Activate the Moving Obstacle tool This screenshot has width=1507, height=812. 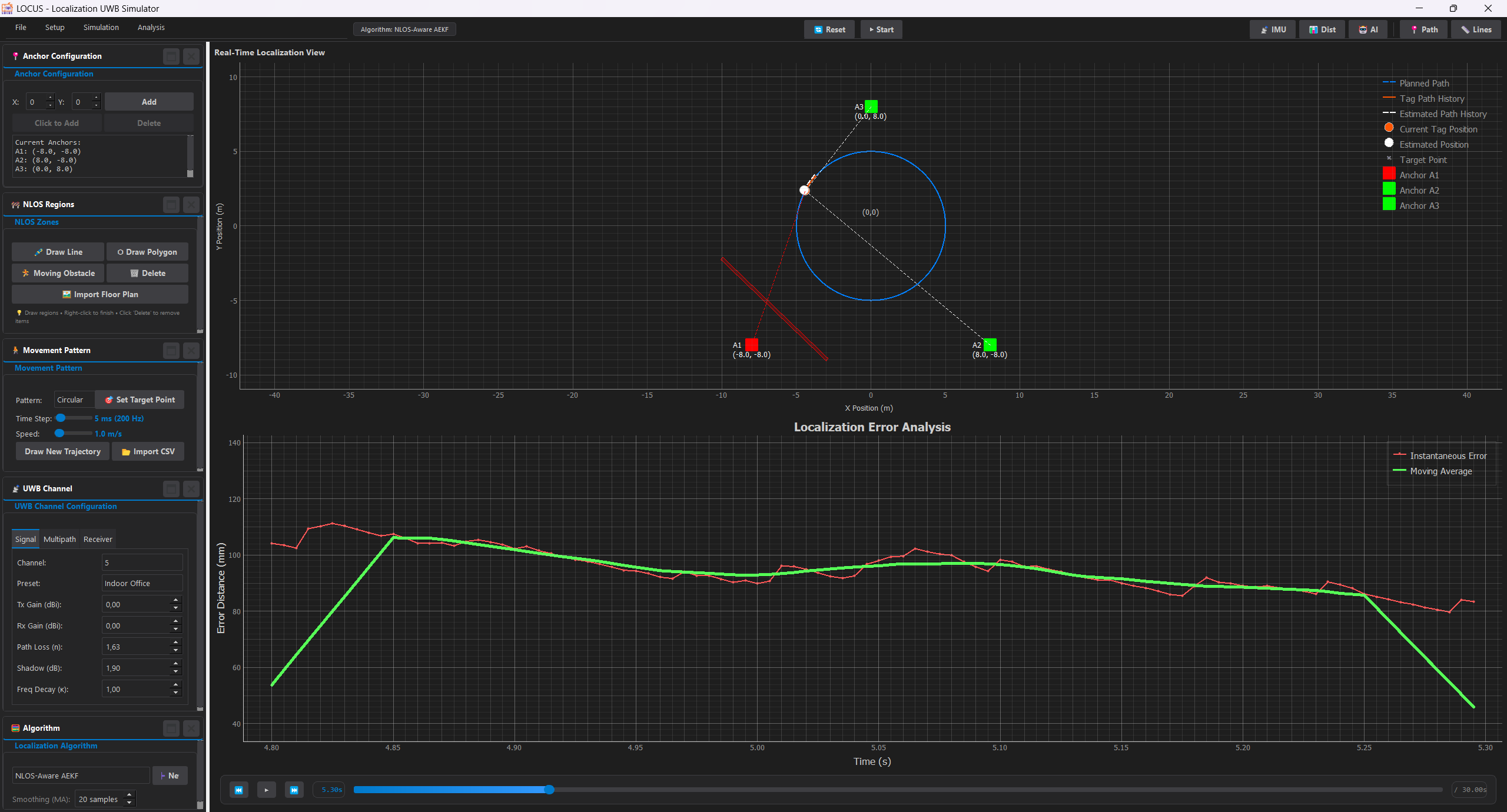[57, 272]
